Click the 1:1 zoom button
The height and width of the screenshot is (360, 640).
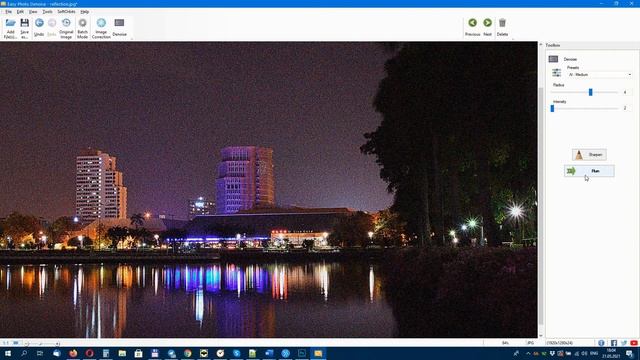pyautogui.click(x=5, y=343)
